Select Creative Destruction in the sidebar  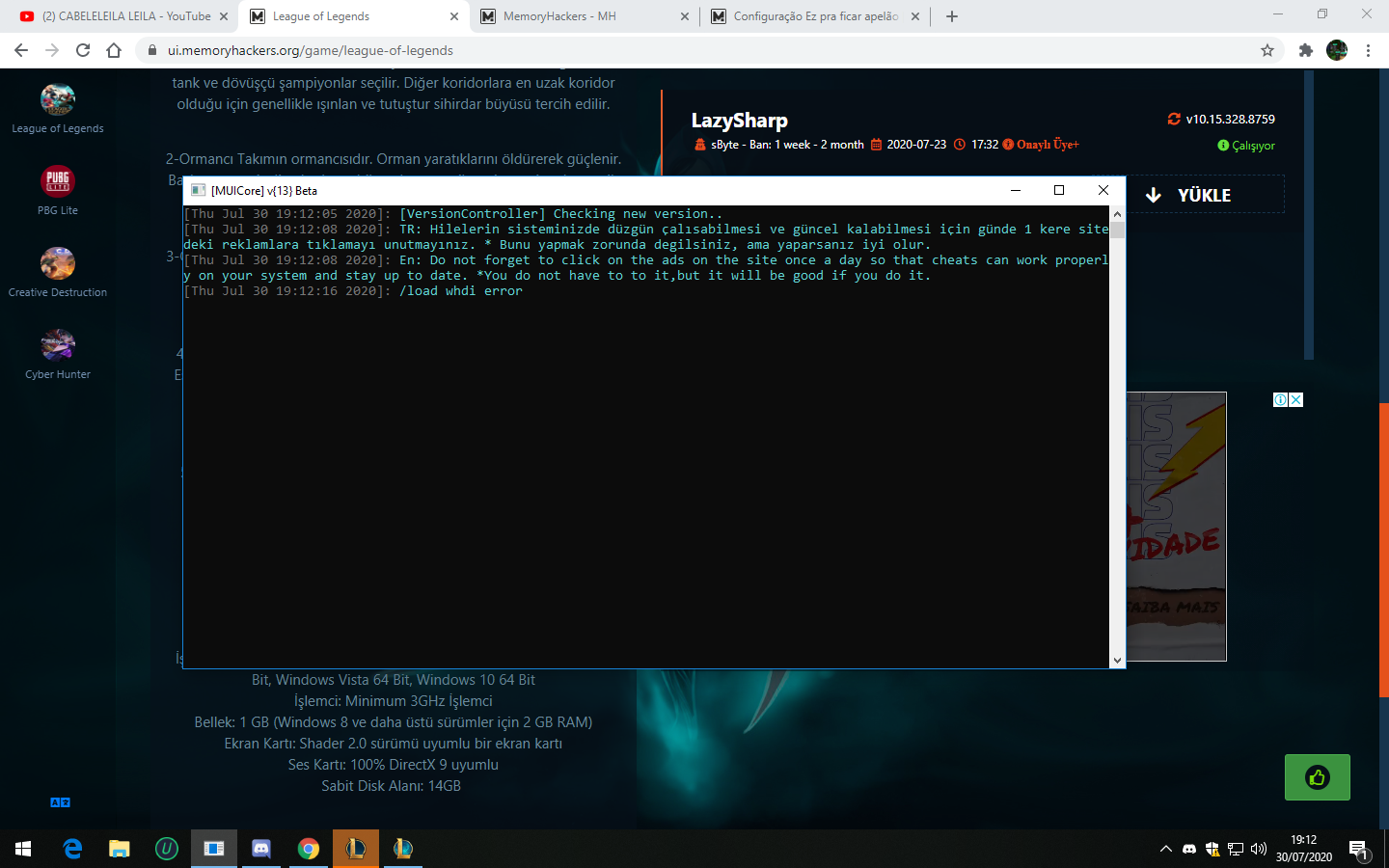(58, 272)
